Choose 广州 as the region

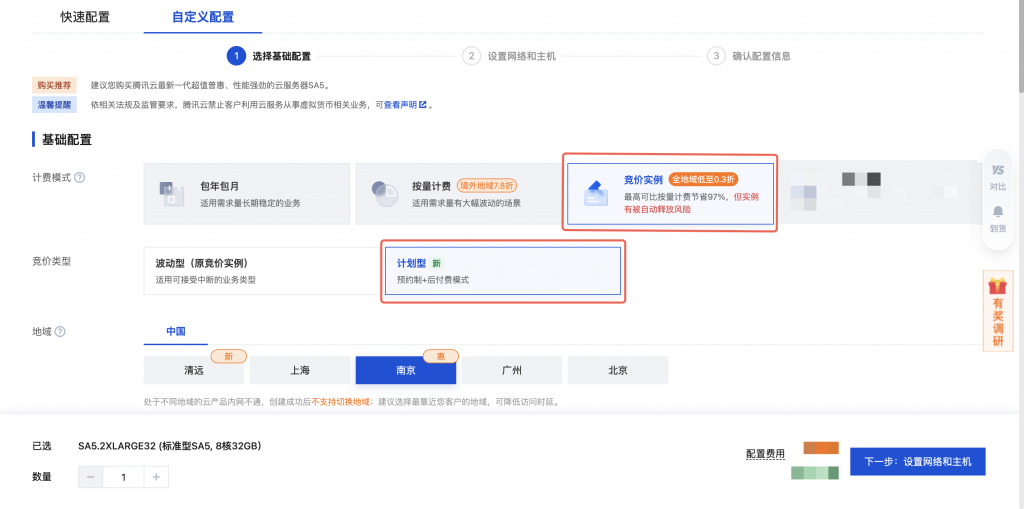click(x=511, y=370)
